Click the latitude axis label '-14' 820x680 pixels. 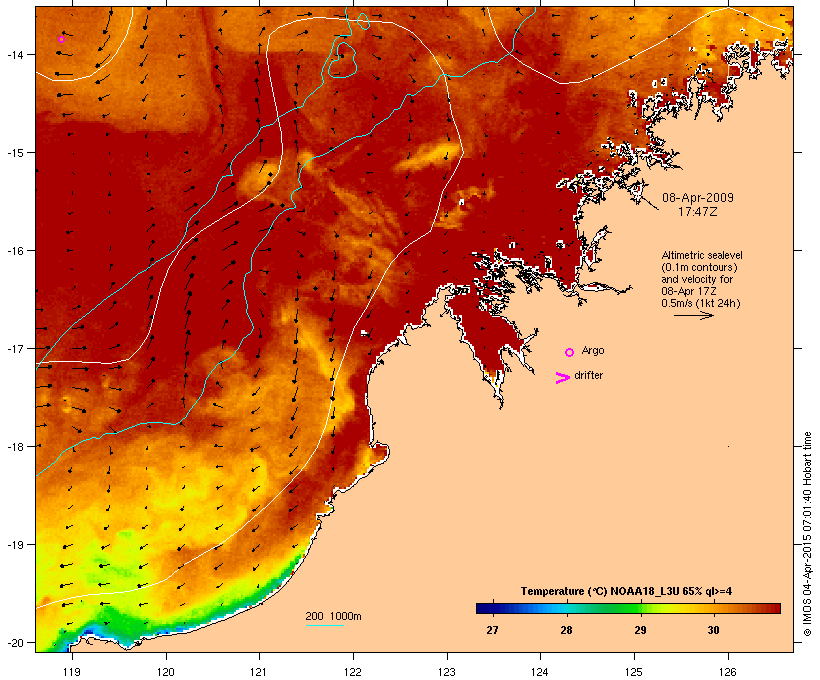point(14,55)
